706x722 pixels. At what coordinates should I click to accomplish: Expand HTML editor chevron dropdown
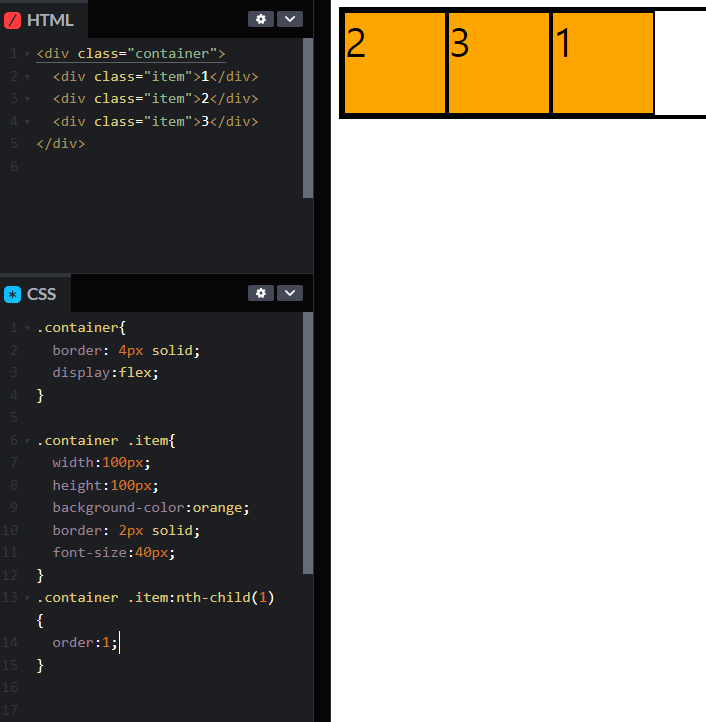[x=290, y=19]
